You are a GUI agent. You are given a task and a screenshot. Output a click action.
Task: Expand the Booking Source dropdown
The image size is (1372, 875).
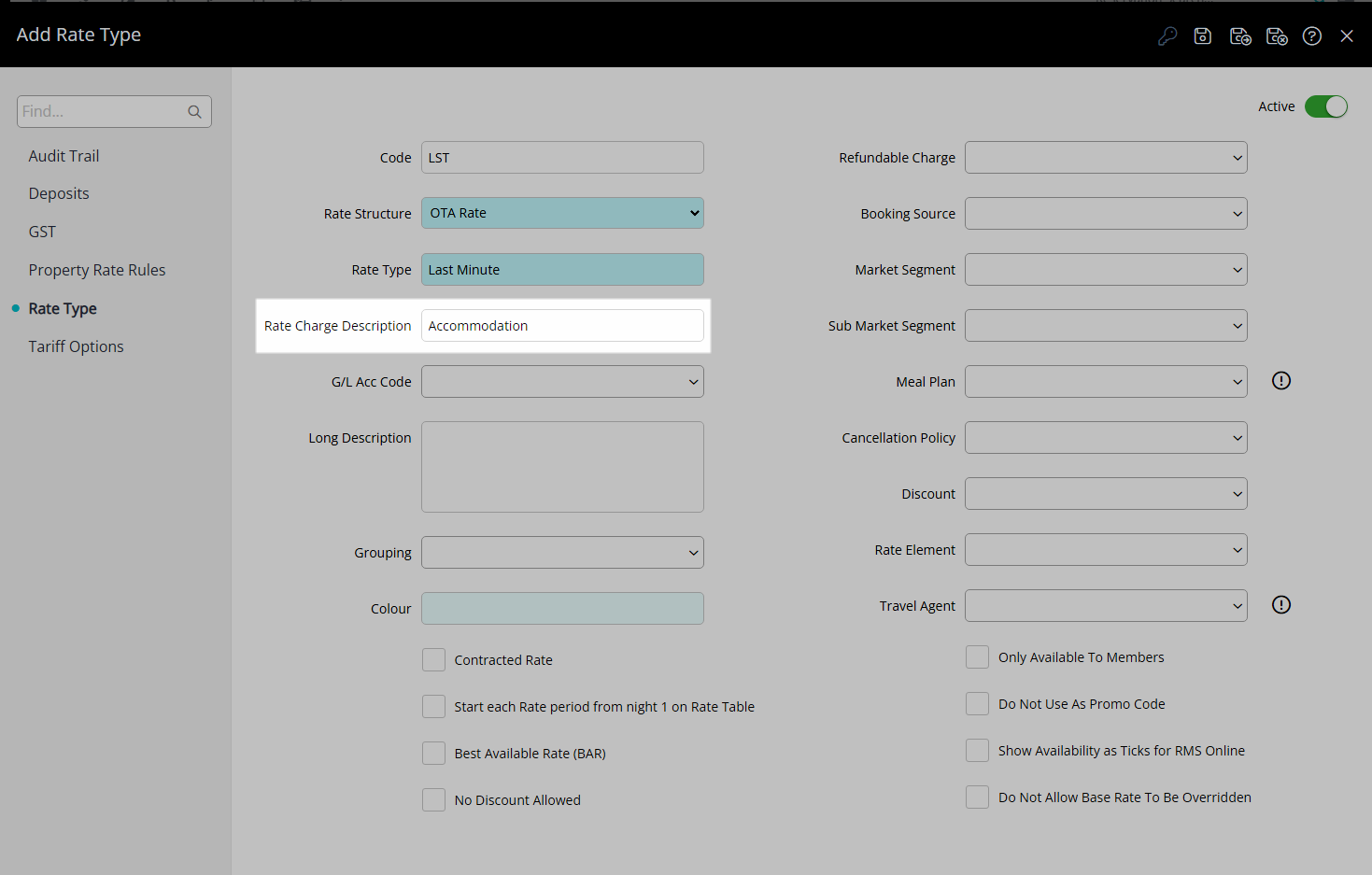(1106, 213)
